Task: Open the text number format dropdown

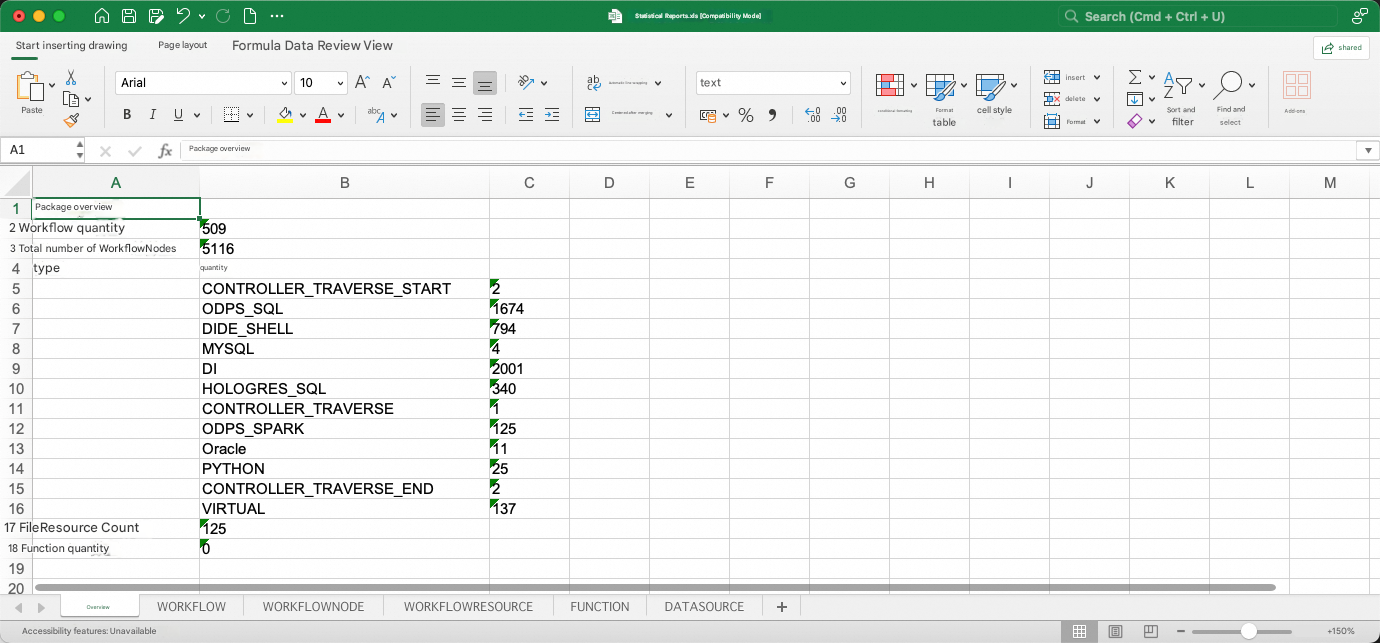Action: point(773,83)
